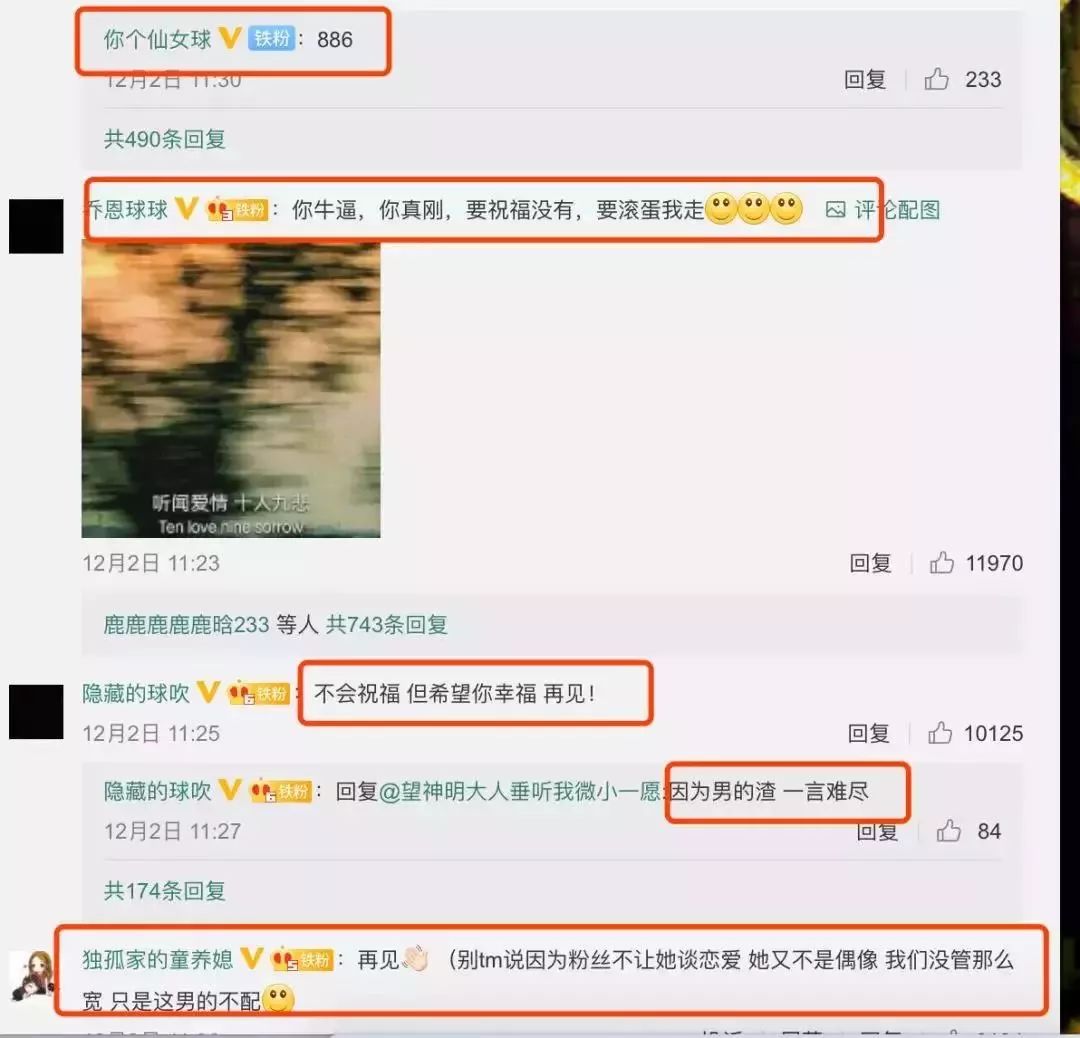Reply to comment posted 12月2日 11:25
Screen dimensions: 1080x1038
click(x=869, y=733)
